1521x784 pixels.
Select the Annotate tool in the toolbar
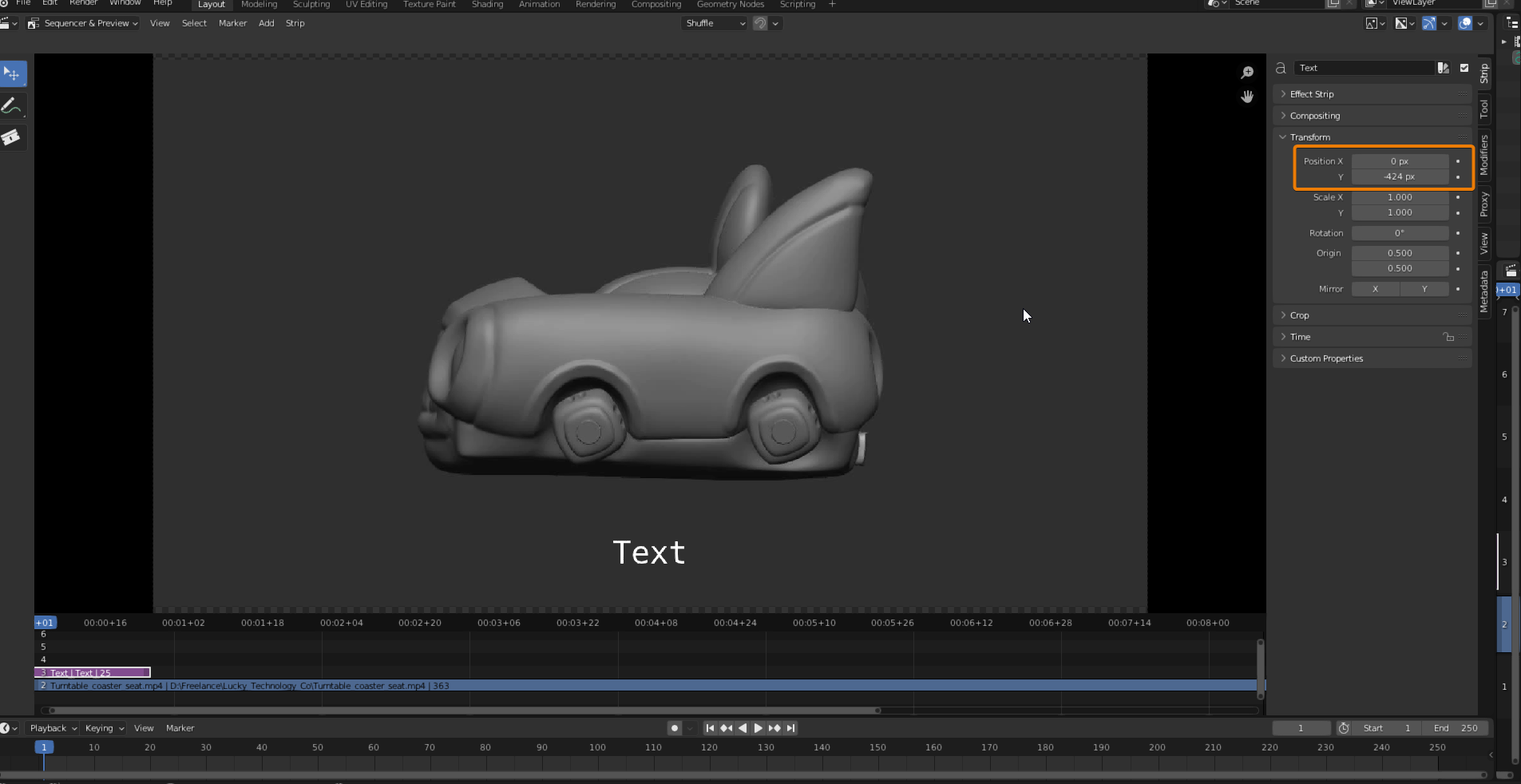click(x=13, y=106)
